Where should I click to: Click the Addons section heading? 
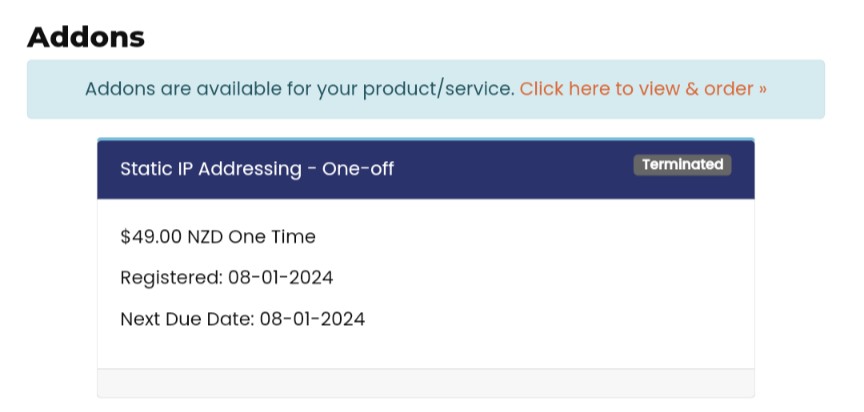pyautogui.click(x=86, y=37)
